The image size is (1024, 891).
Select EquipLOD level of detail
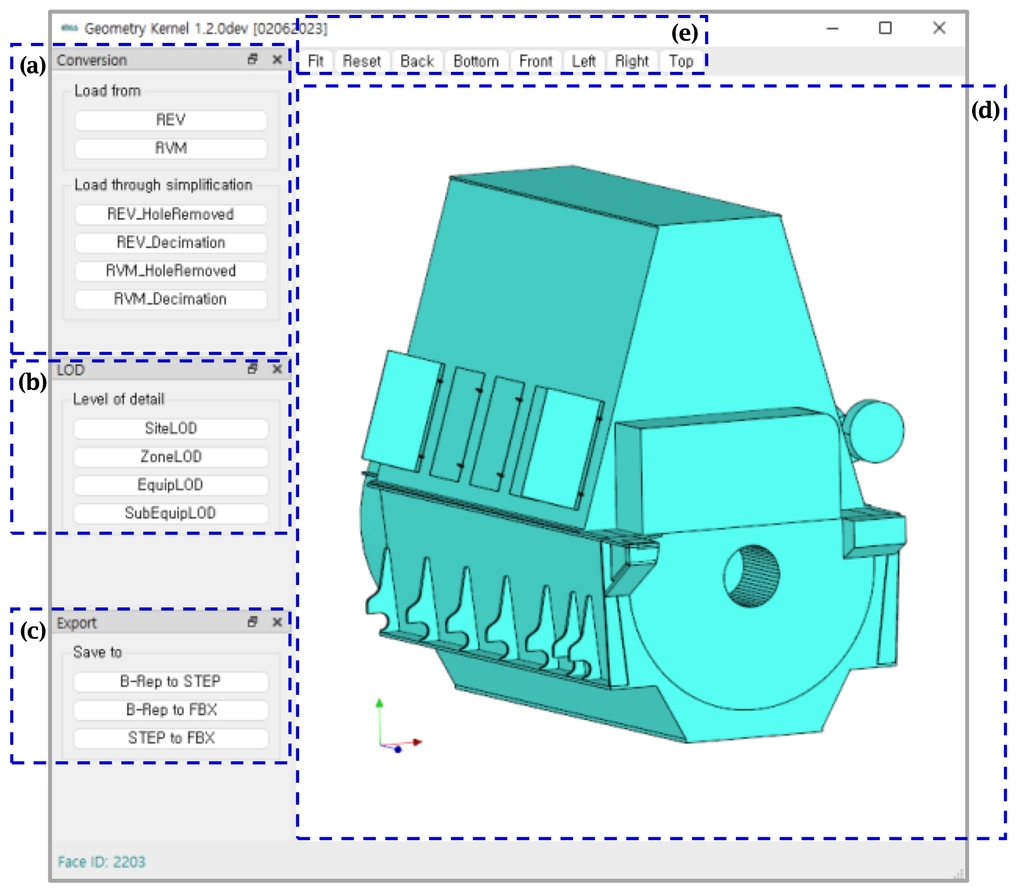tap(170, 485)
